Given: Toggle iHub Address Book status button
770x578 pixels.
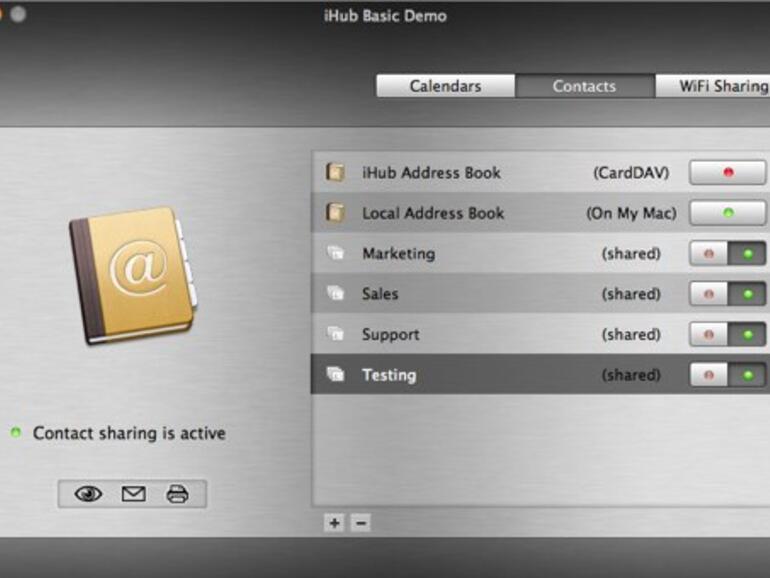Looking at the screenshot, I should click(728, 172).
